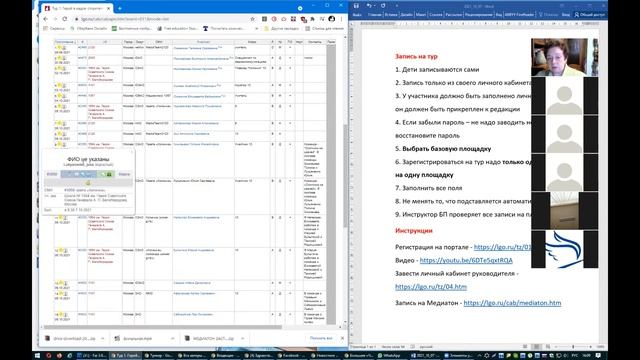Go forward in the Chrome browser
This screenshot has width=640, height=360.
(55, 19)
